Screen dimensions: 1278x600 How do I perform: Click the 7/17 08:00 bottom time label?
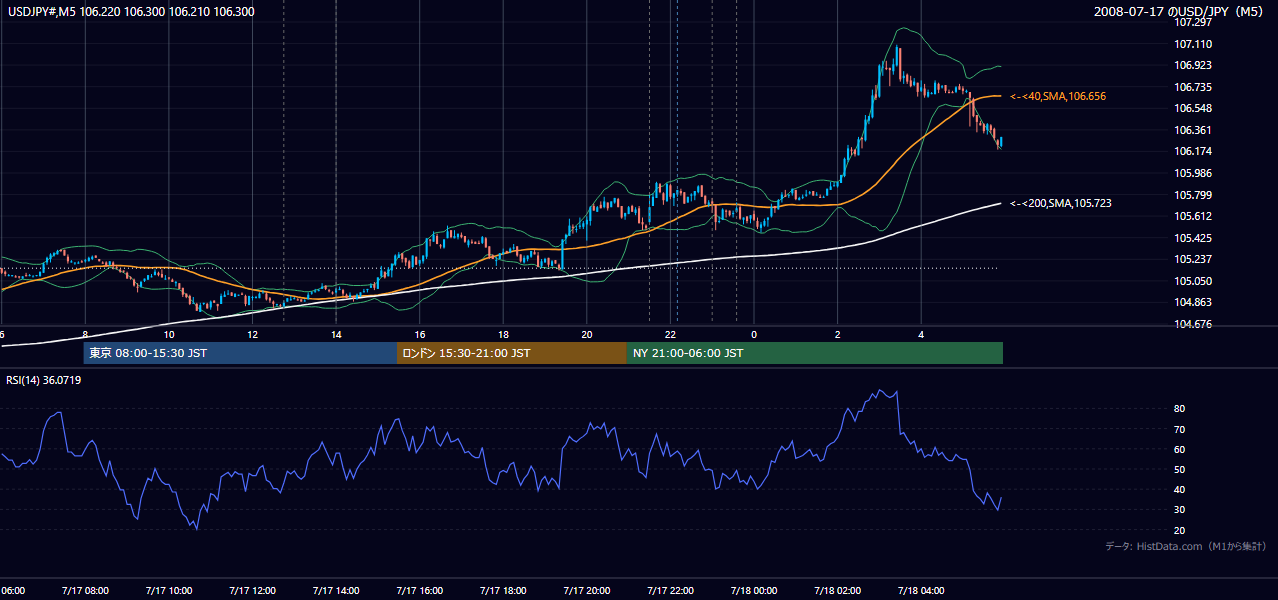(84, 591)
